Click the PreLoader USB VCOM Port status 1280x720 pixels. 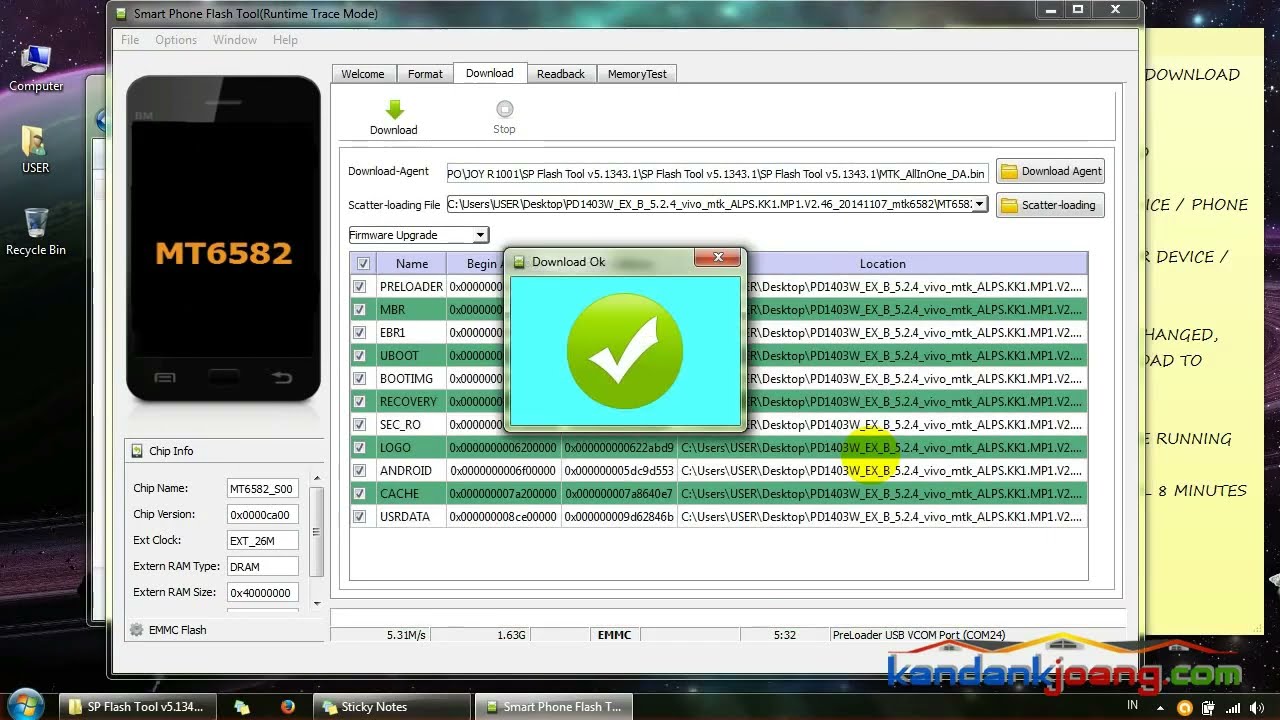(x=919, y=635)
